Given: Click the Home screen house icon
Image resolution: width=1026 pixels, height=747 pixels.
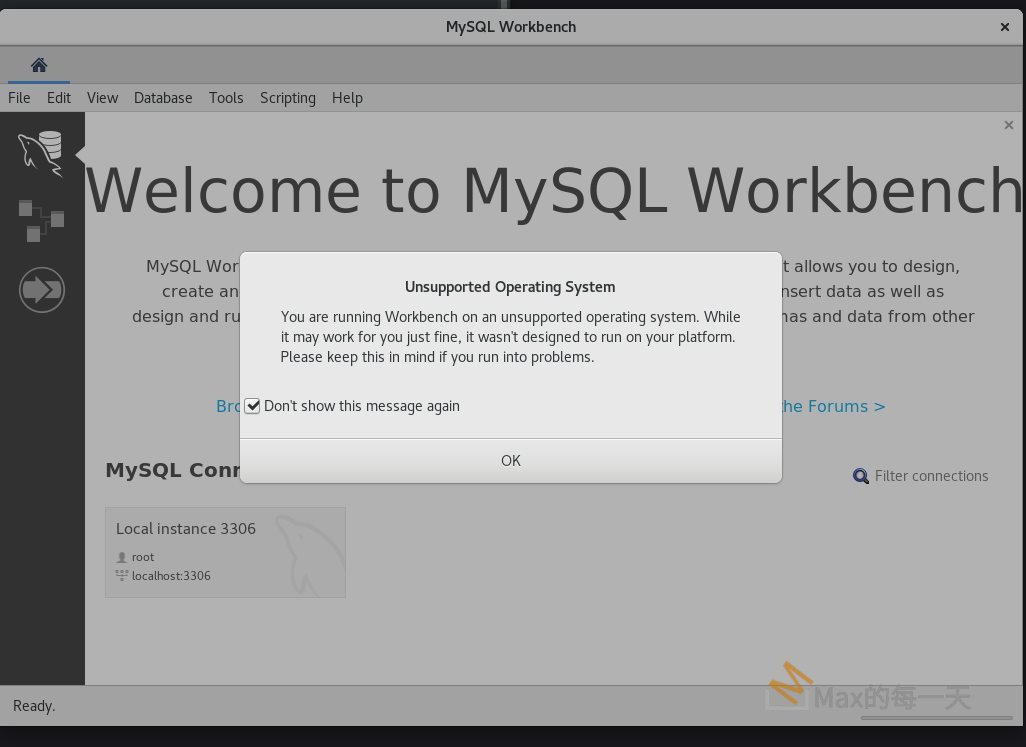Looking at the screenshot, I should 38,63.
